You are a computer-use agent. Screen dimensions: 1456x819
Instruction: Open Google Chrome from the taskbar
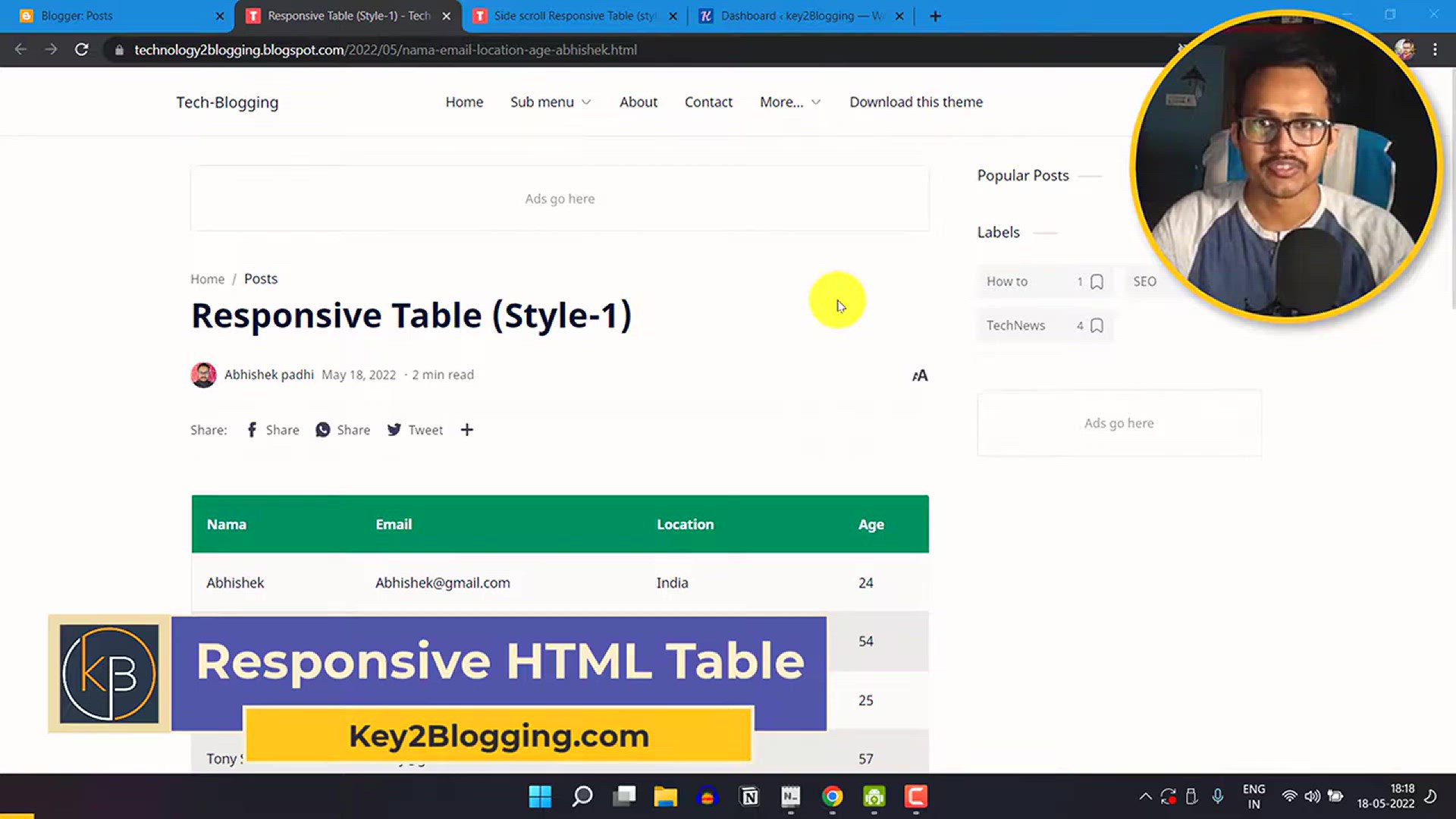click(832, 796)
